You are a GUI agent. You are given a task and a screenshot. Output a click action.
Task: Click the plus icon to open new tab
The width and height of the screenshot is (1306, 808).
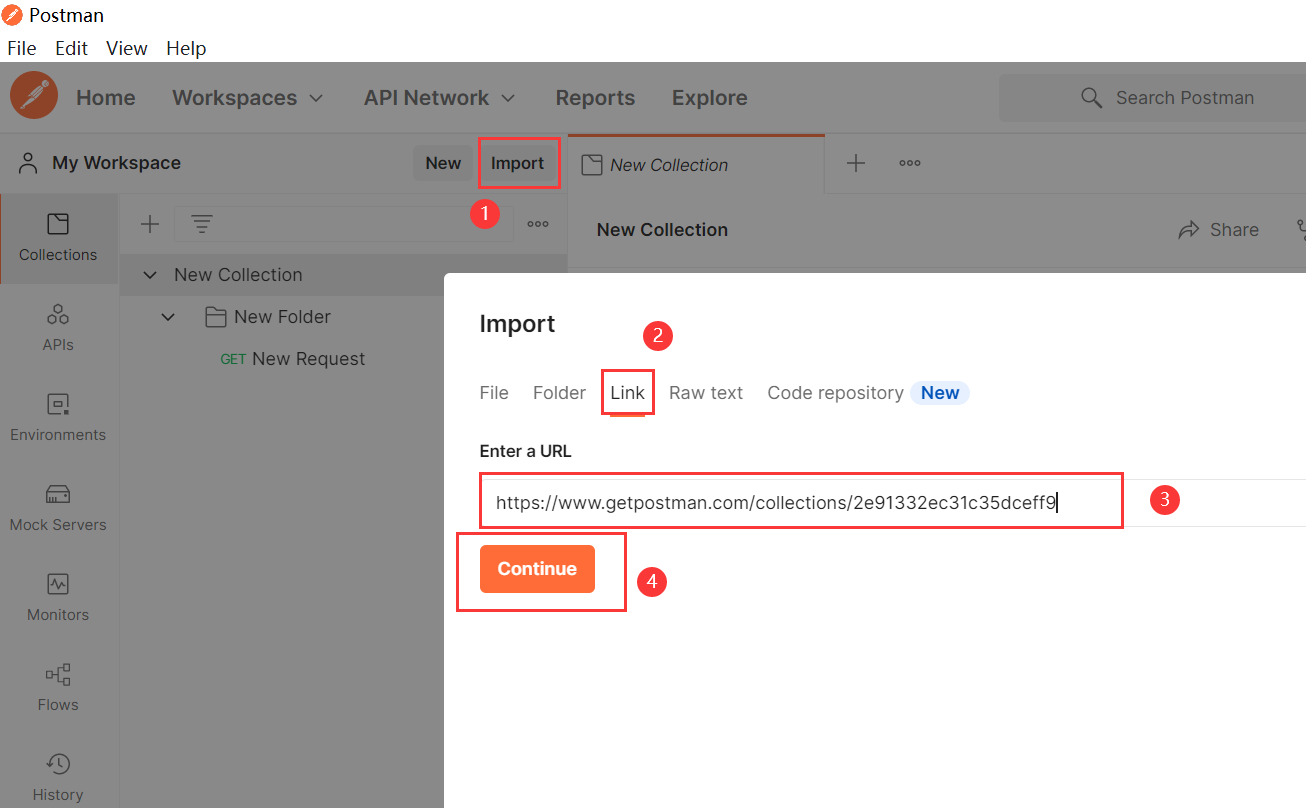pyautogui.click(x=856, y=163)
